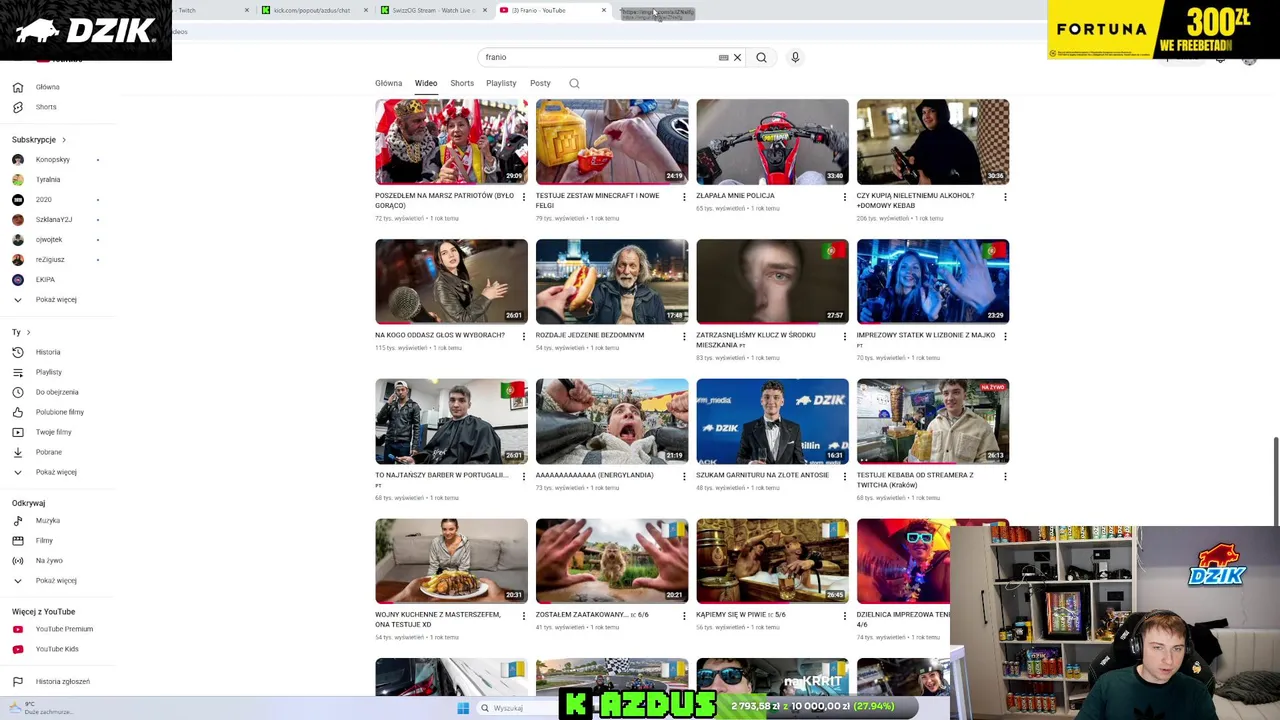Open YouTube Premium

pyautogui.click(x=64, y=629)
